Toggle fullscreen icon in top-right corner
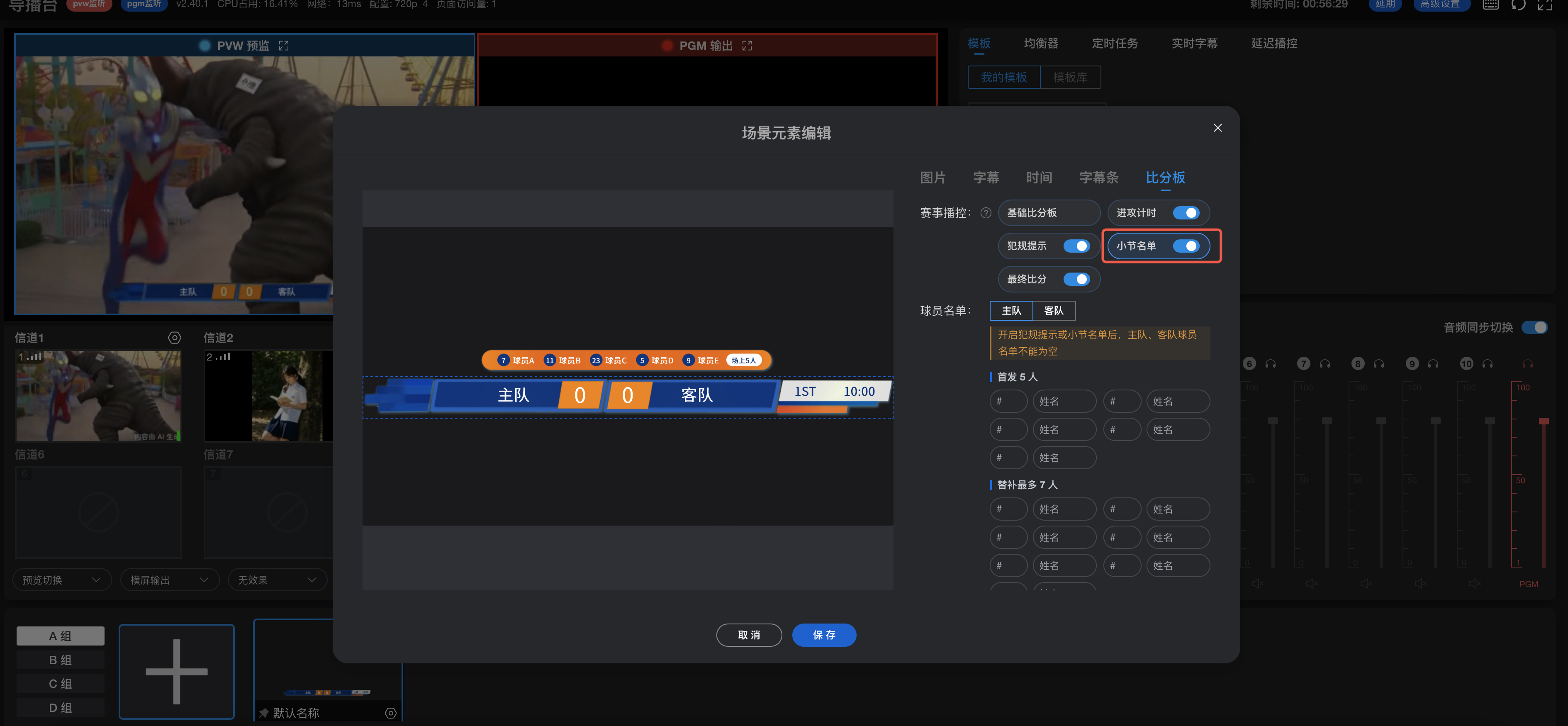 (1545, 4)
